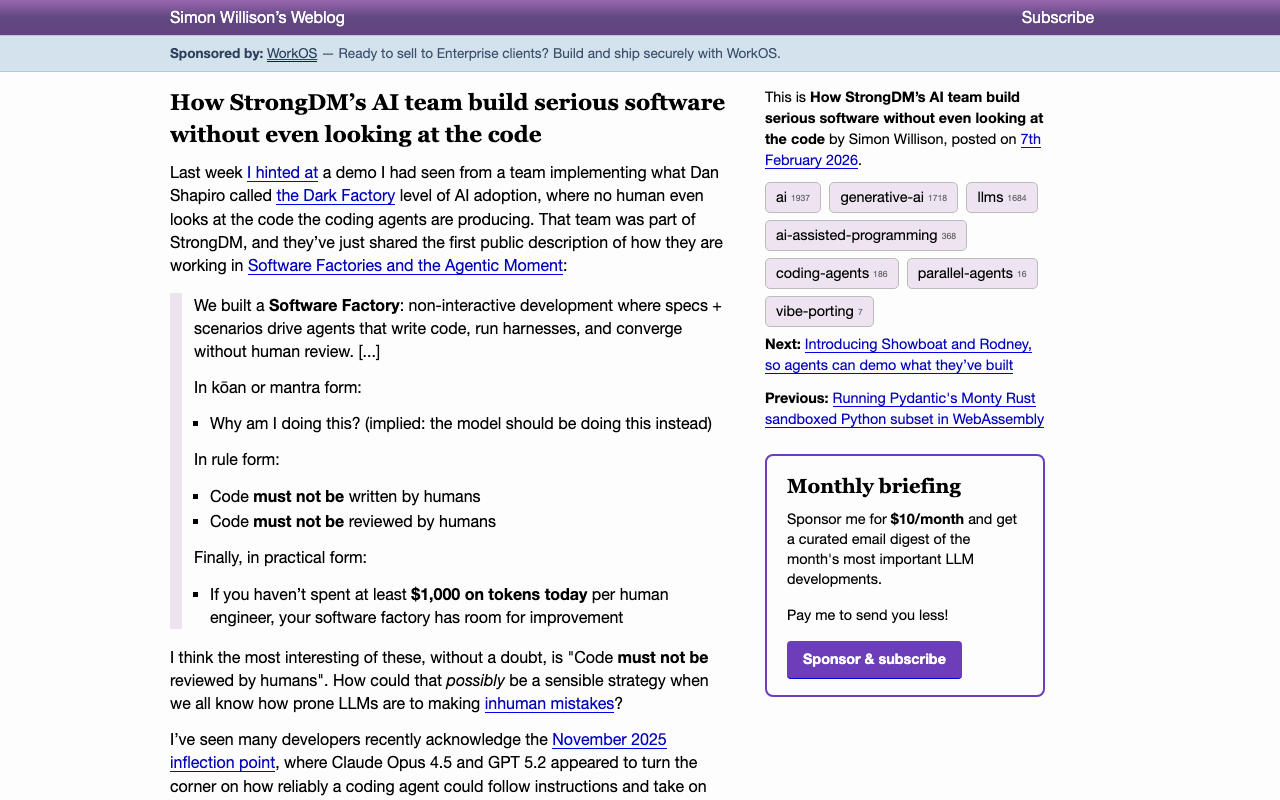1280x800 pixels.
Task: Open 'Software Factories and the Agentic Moment'
Action: tap(405, 265)
